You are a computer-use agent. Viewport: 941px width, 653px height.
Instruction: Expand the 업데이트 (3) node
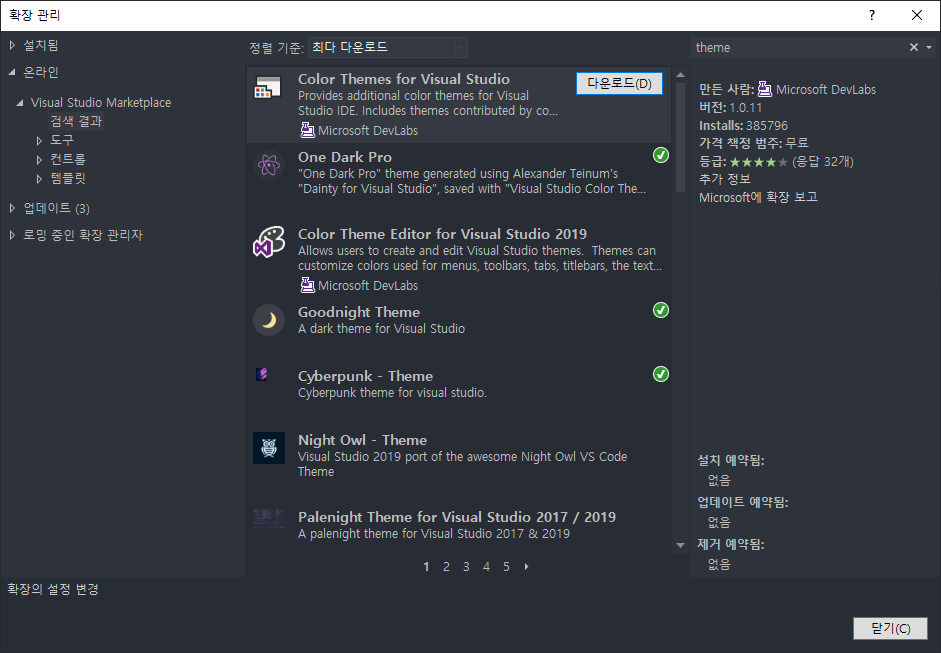click(x=12, y=208)
